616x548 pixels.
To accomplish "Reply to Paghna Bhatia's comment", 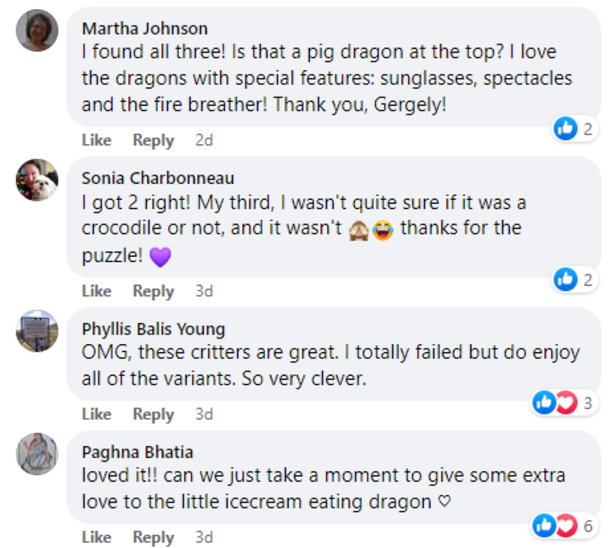I will [x=153, y=537].
